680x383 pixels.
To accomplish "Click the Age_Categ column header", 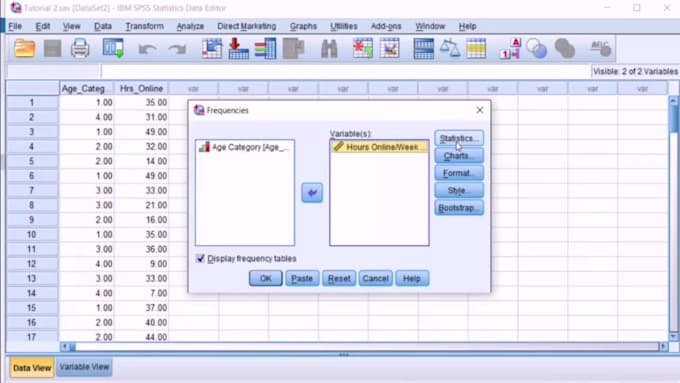I will tap(87, 88).
